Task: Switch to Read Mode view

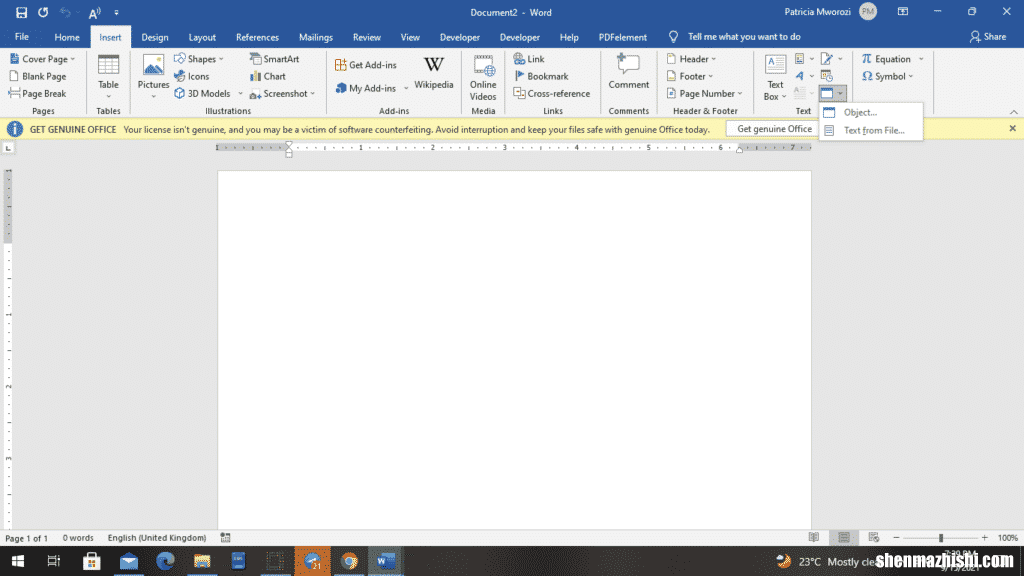Action: click(x=814, y=537)
